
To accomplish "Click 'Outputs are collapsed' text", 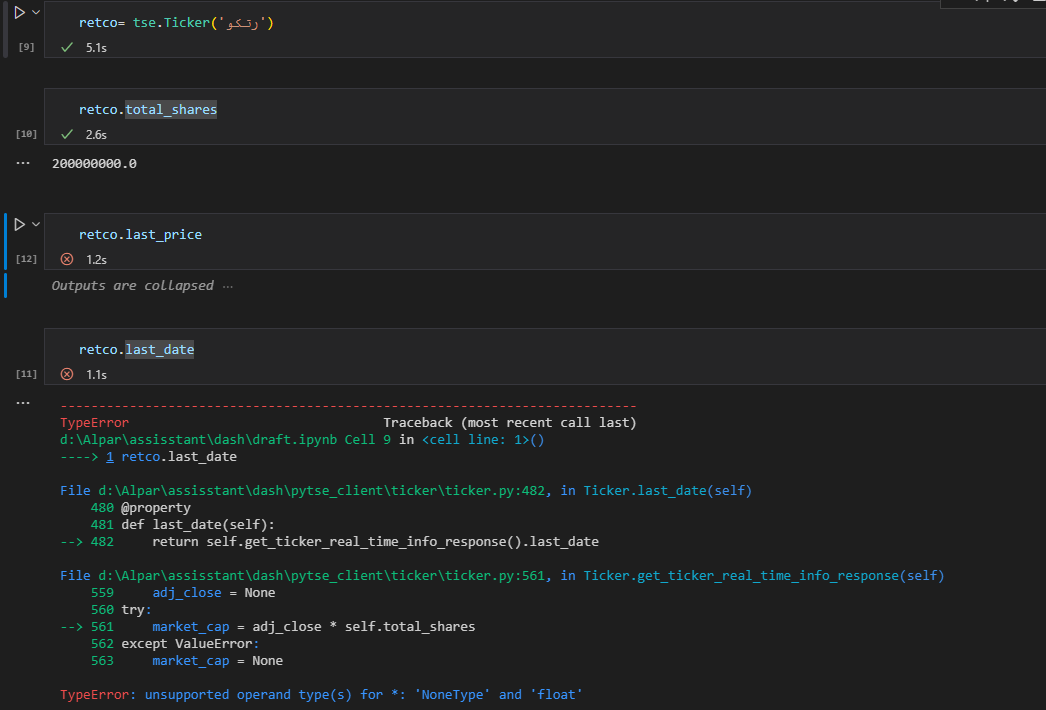I will tap(133, 286).
